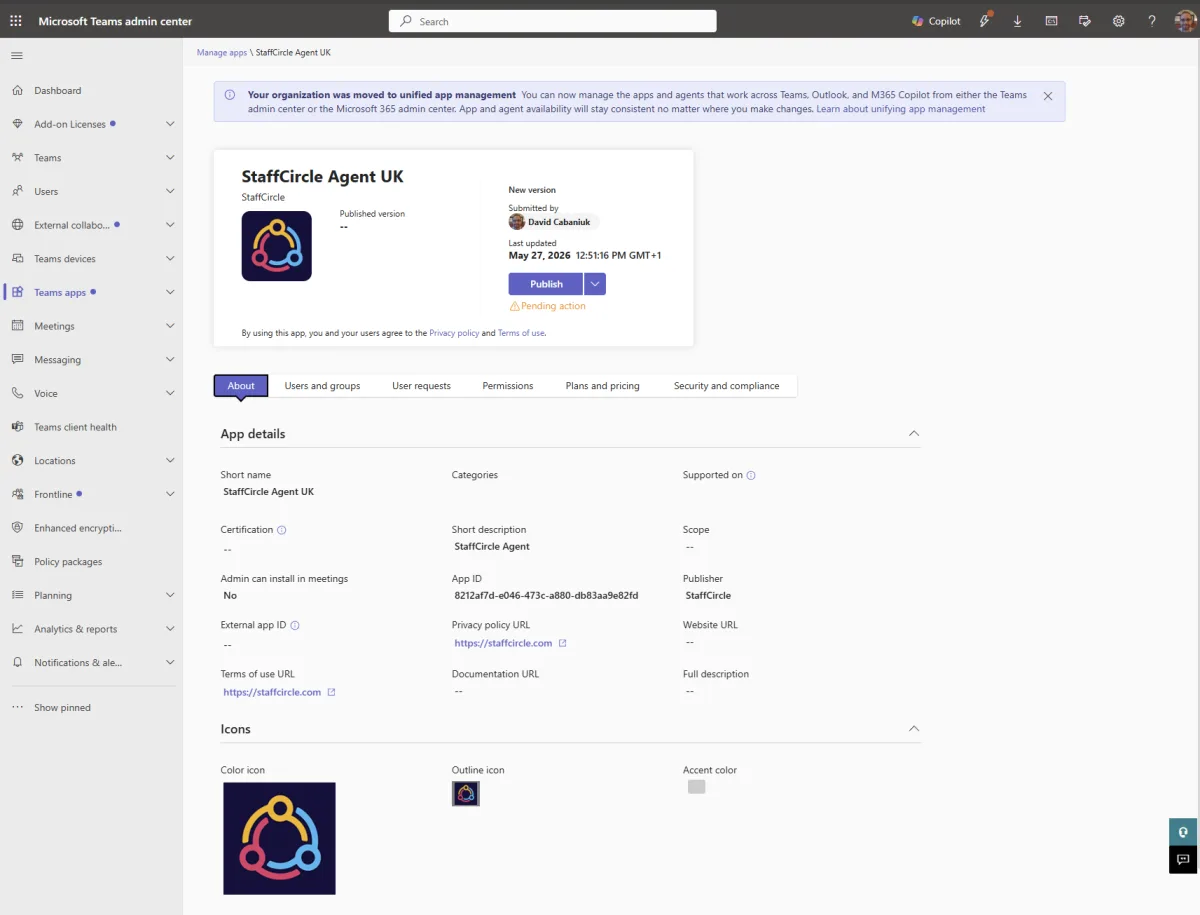Open Terms of use link in app card
Viewport: 1200px width, 915px height.
pos(521,333)
